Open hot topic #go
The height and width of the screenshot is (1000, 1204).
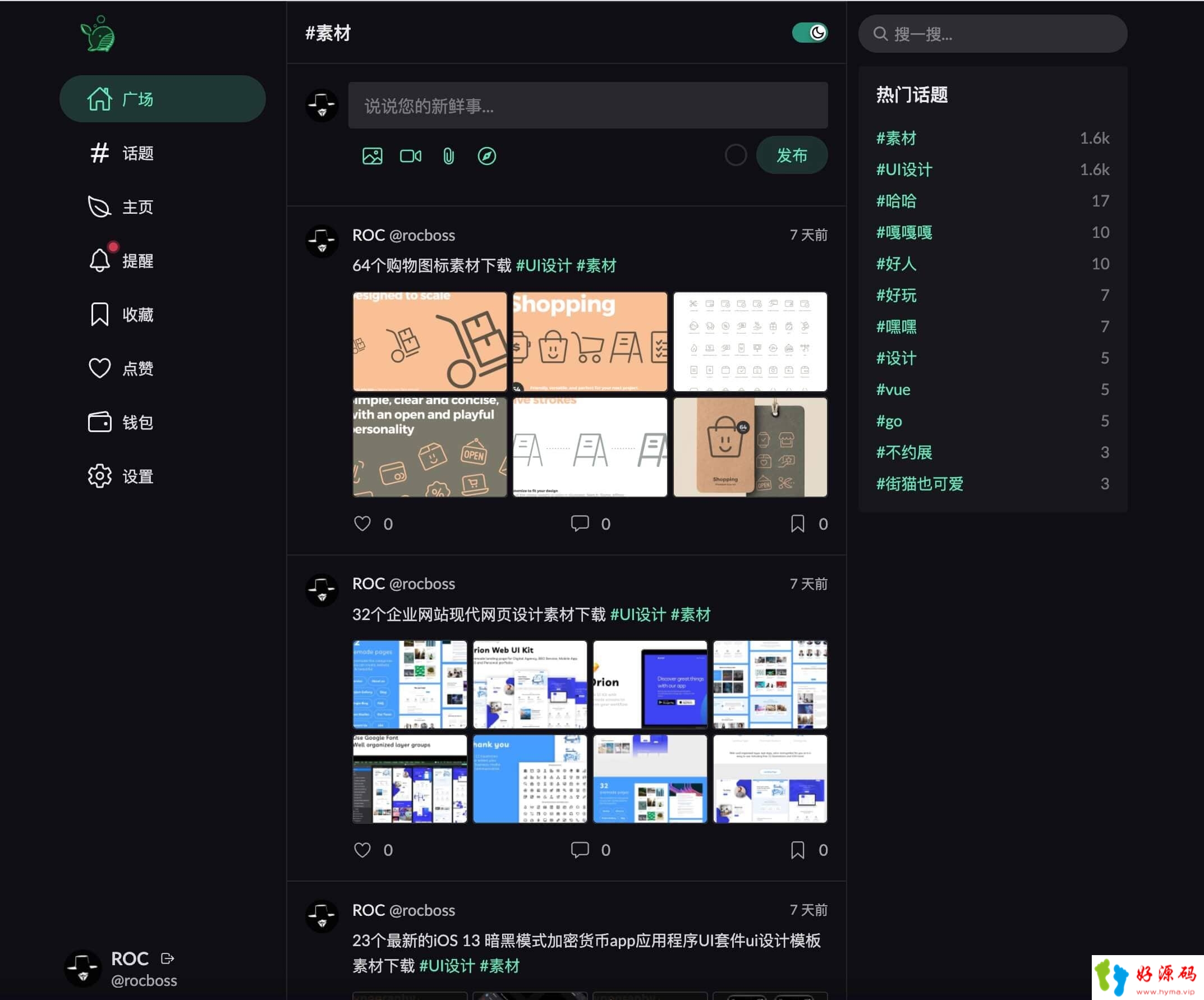tap(889, 421)
